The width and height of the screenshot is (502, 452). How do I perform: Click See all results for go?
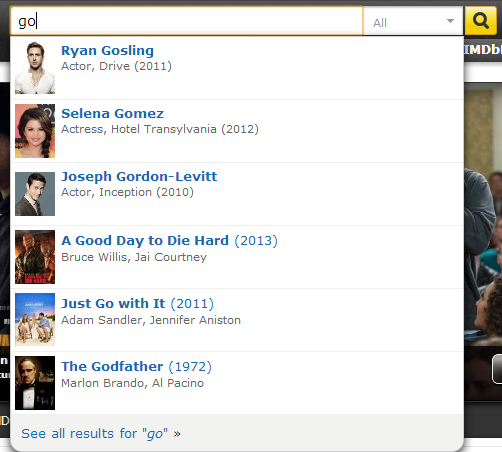(x=101, y=434)
